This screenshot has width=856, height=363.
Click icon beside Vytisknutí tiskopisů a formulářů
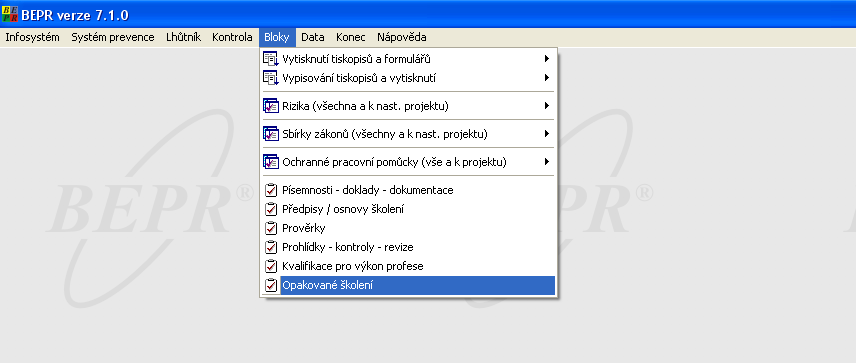pyautogui.click(x=271, y=59)
